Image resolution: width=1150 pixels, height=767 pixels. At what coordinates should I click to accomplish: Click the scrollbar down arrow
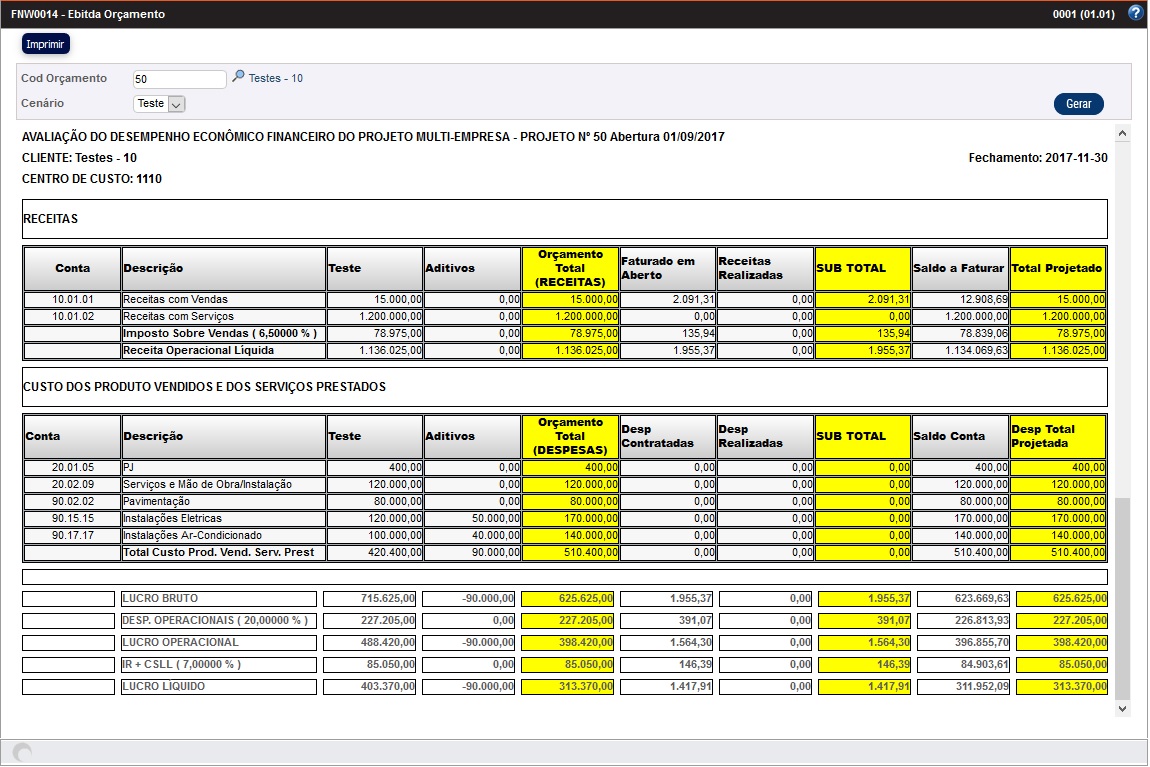1122,706
